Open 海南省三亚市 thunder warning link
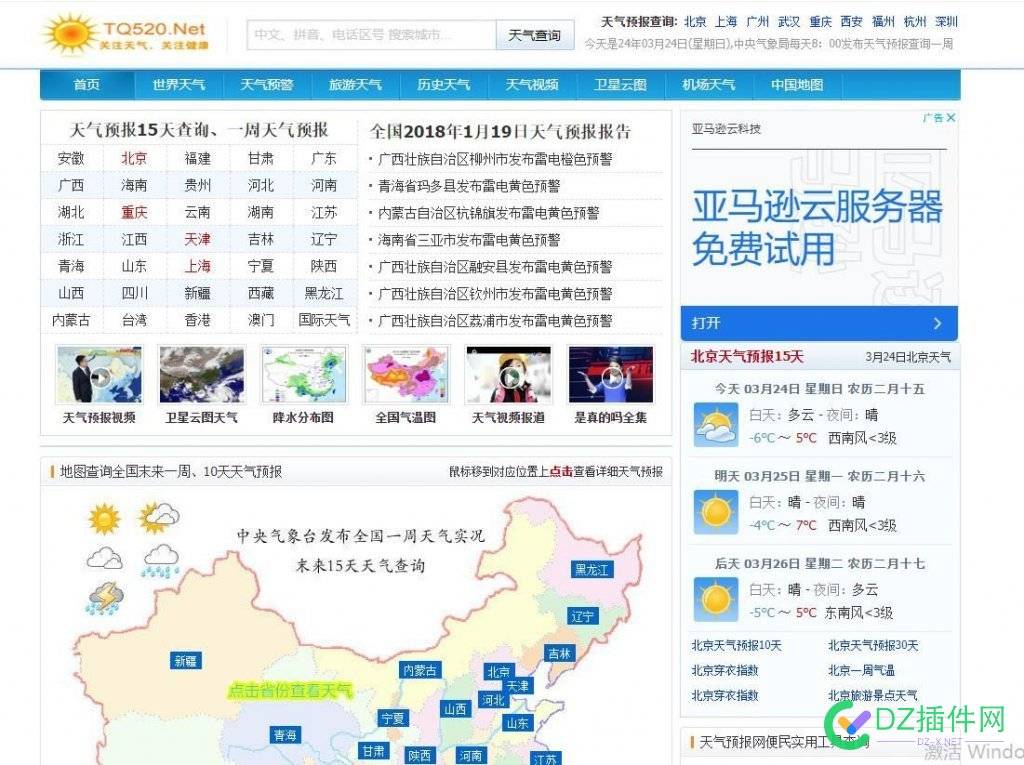Viewport: 1024px width, 765px height. click(469, 240)
